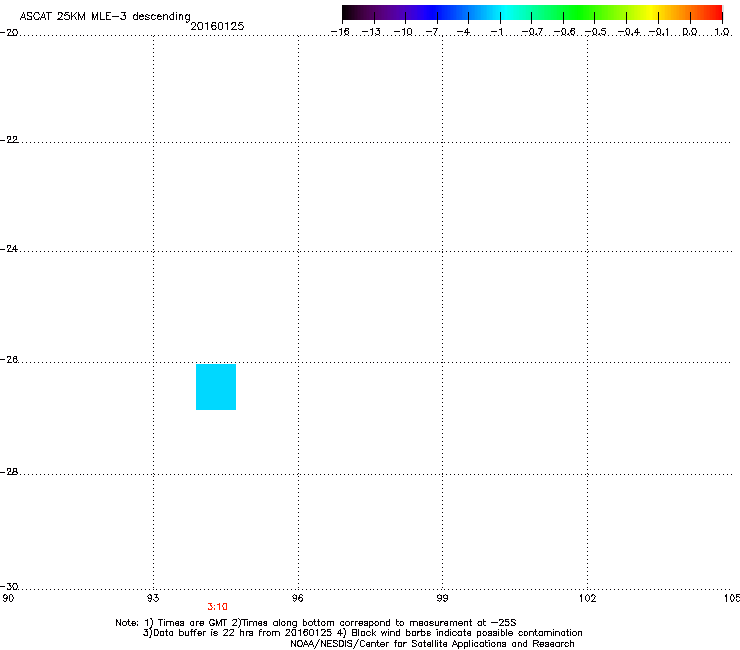
Task: Click the cyan data rectangle below -26
Action: pyautogui.click(x=216, y=387)
